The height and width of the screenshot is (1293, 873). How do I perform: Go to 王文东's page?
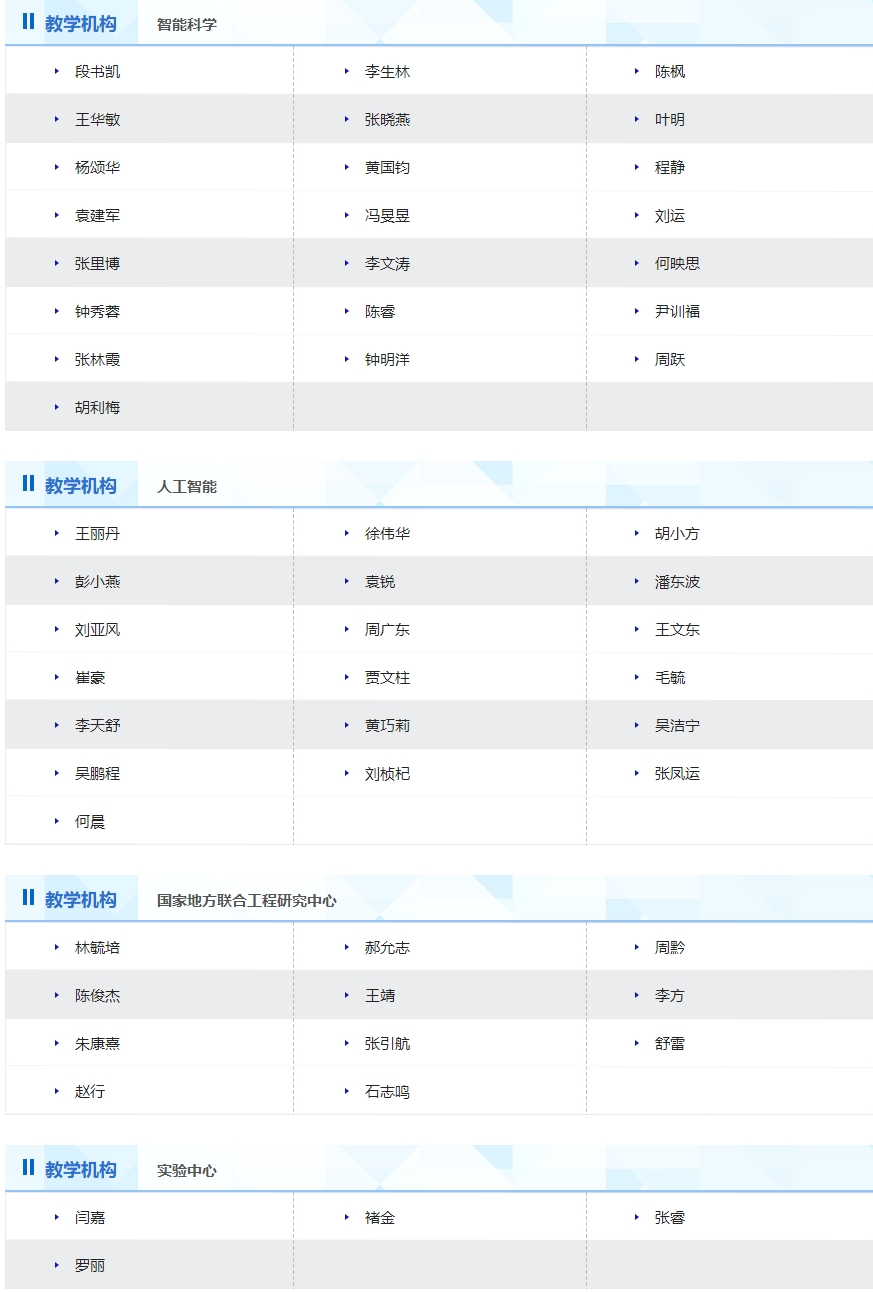pos(677,630)
